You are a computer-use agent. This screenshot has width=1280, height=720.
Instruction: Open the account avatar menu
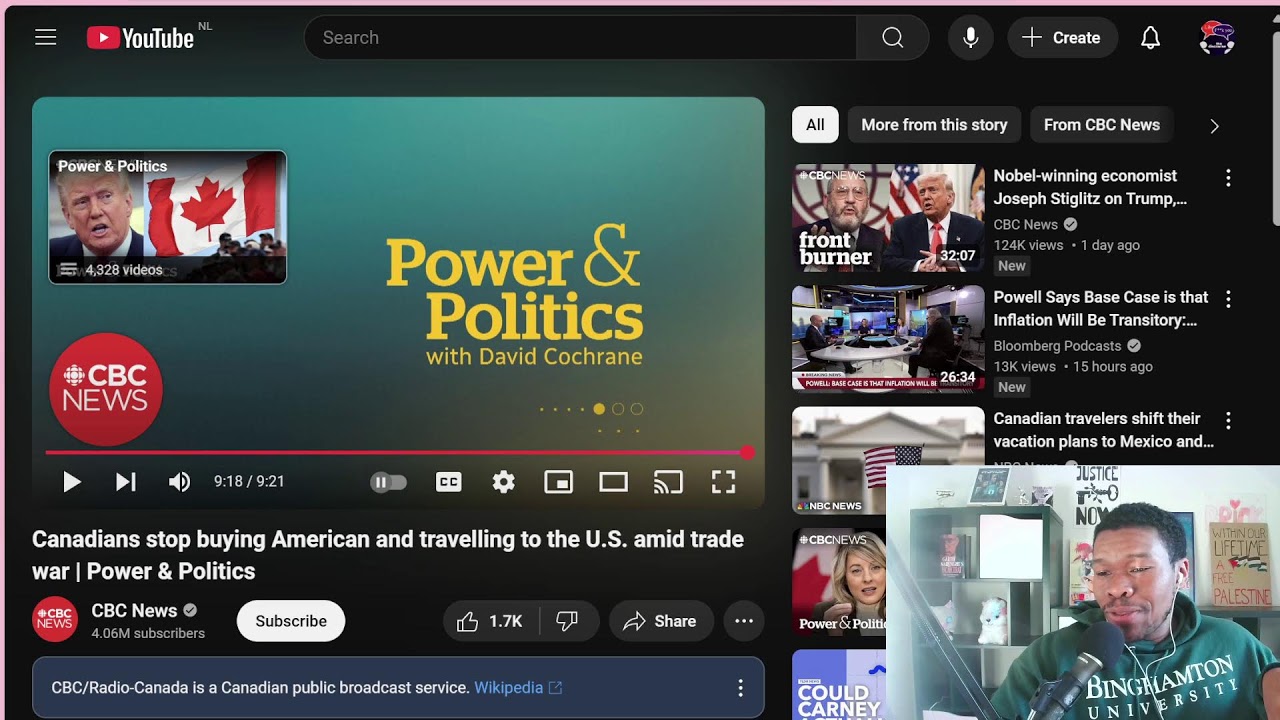(1217, 38)
